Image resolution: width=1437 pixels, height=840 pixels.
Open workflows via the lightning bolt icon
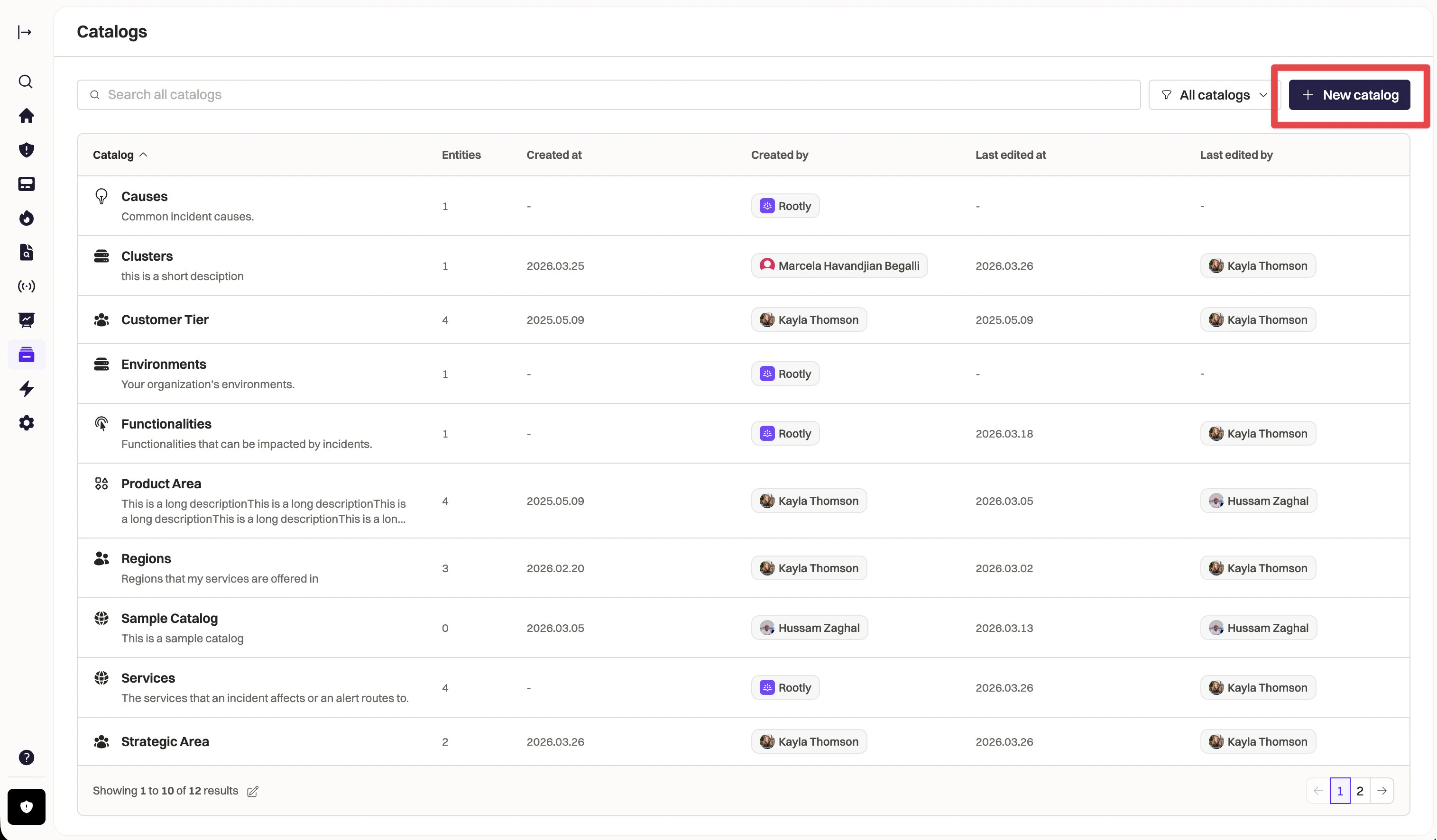tap(26, 389)
